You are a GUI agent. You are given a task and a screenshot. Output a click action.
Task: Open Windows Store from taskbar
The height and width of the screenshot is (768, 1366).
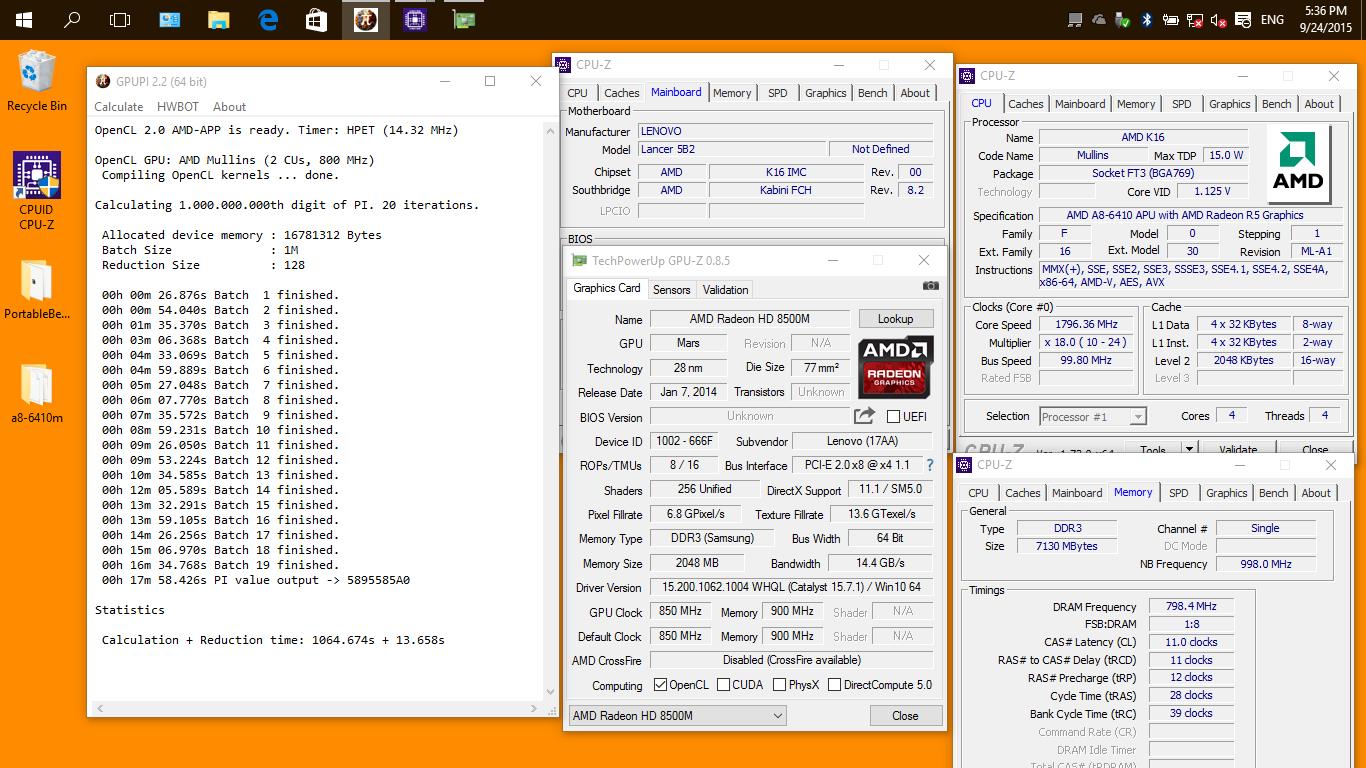(316, 19)
